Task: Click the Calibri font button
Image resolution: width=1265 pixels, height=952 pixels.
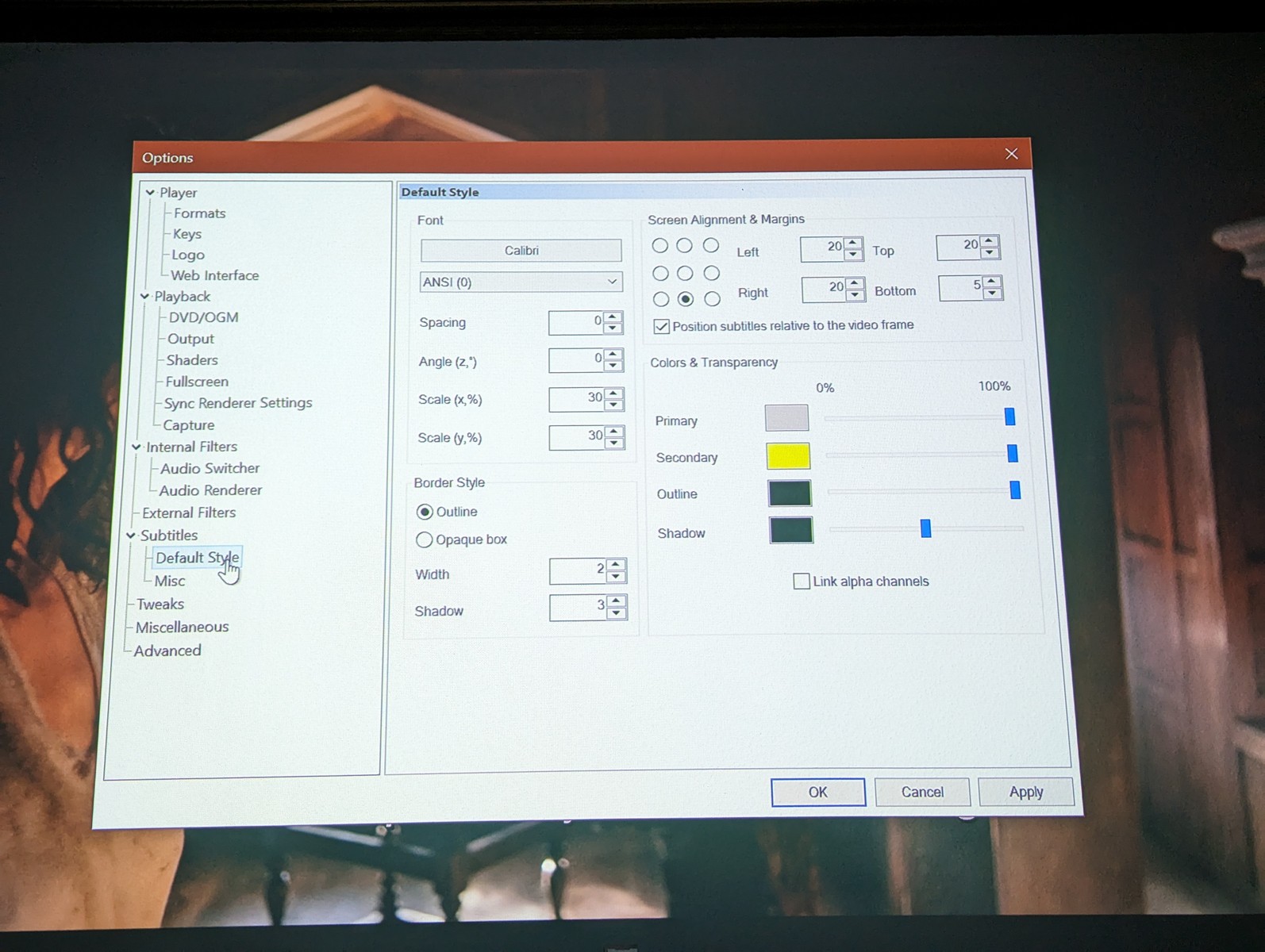Action: [x=521, y=251]
